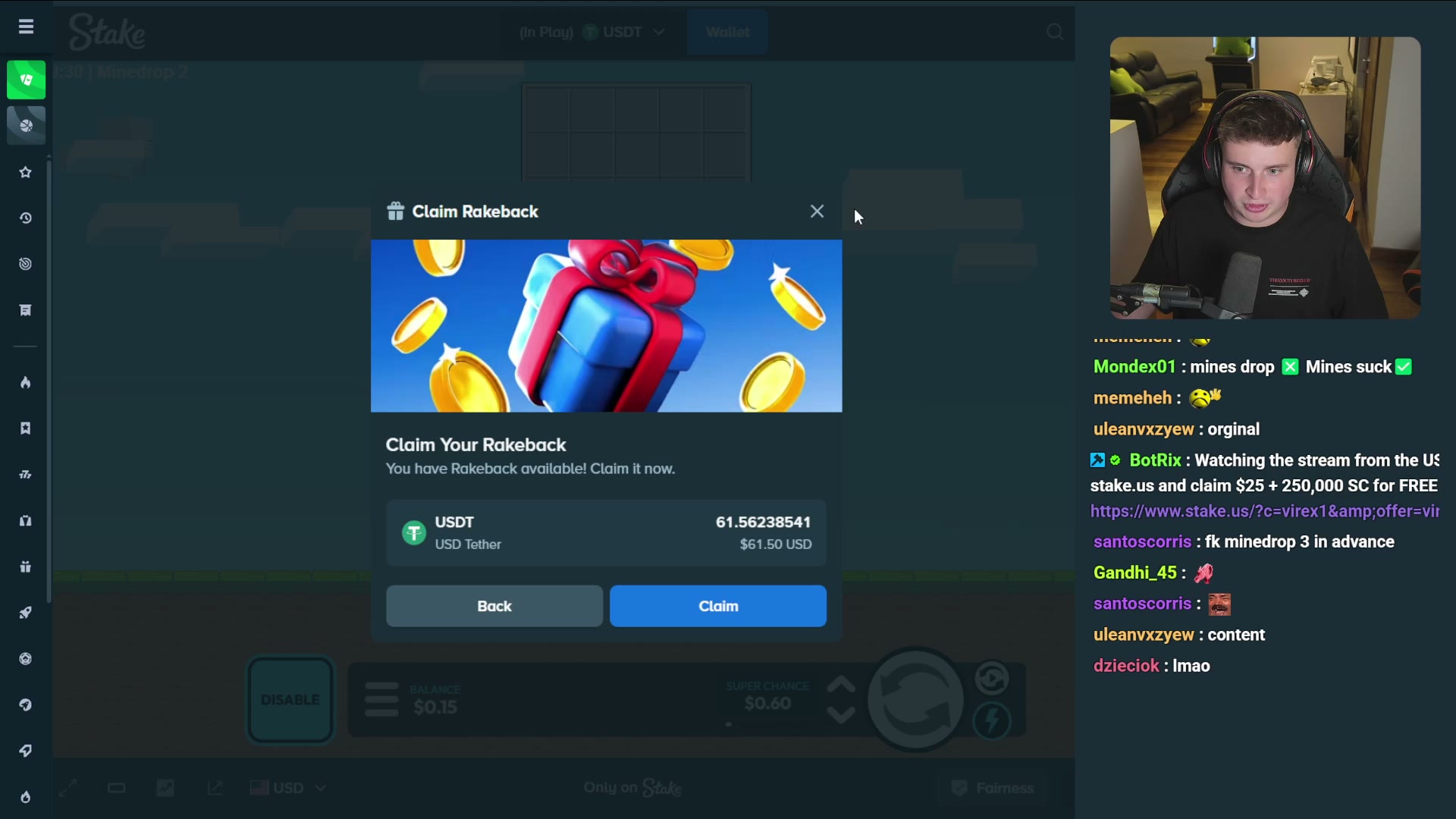Open live stats chart icon
The image size is (1456, 819).
[165, 788]
